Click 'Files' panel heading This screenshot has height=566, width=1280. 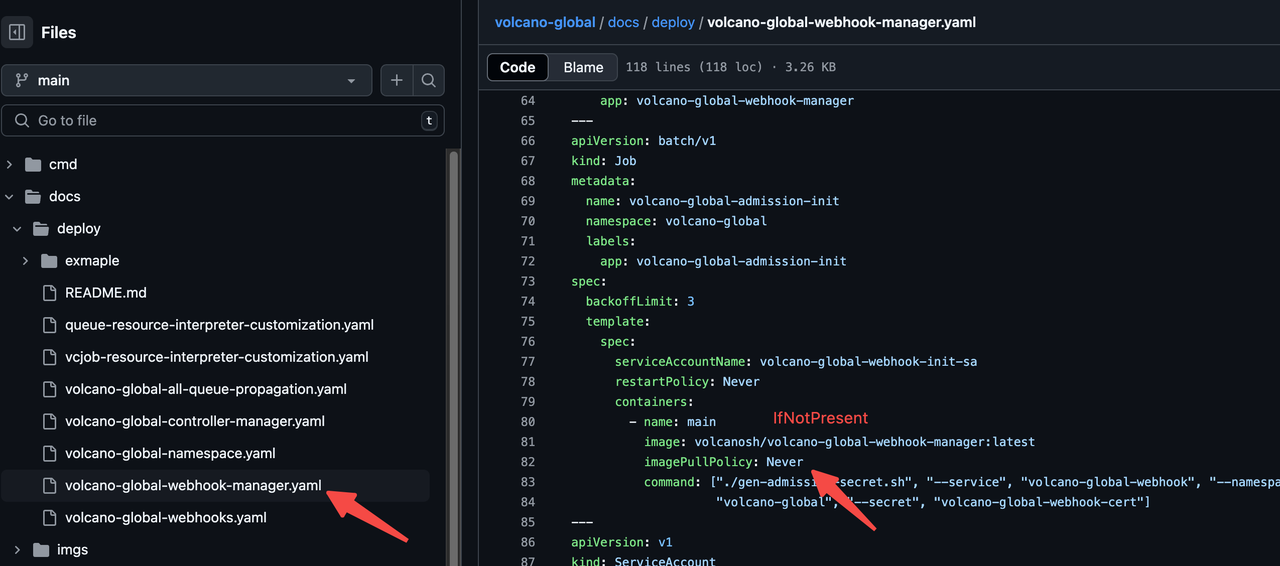[58, 32]
